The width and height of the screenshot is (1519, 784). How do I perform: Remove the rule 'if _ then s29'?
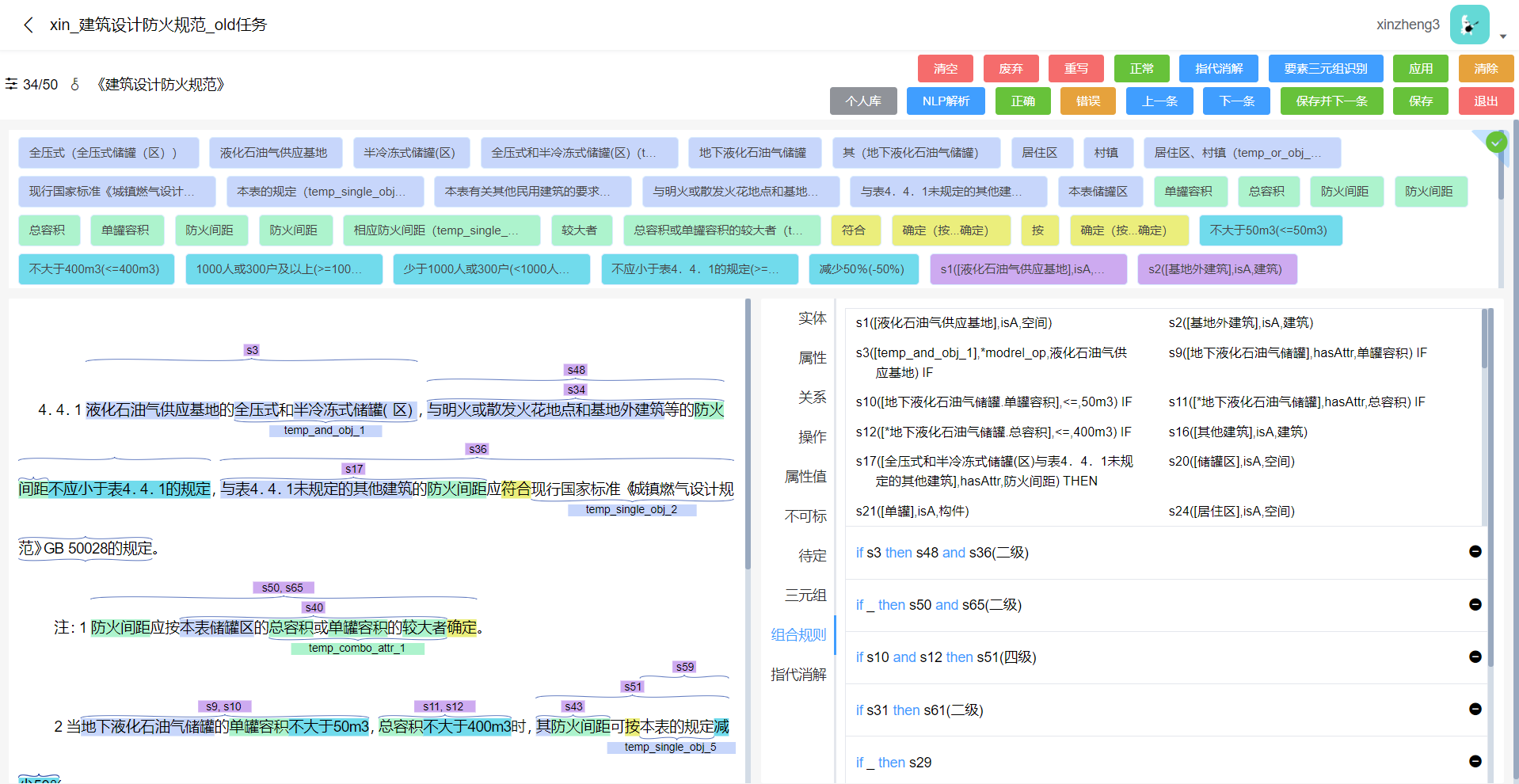pos(1475,762)
